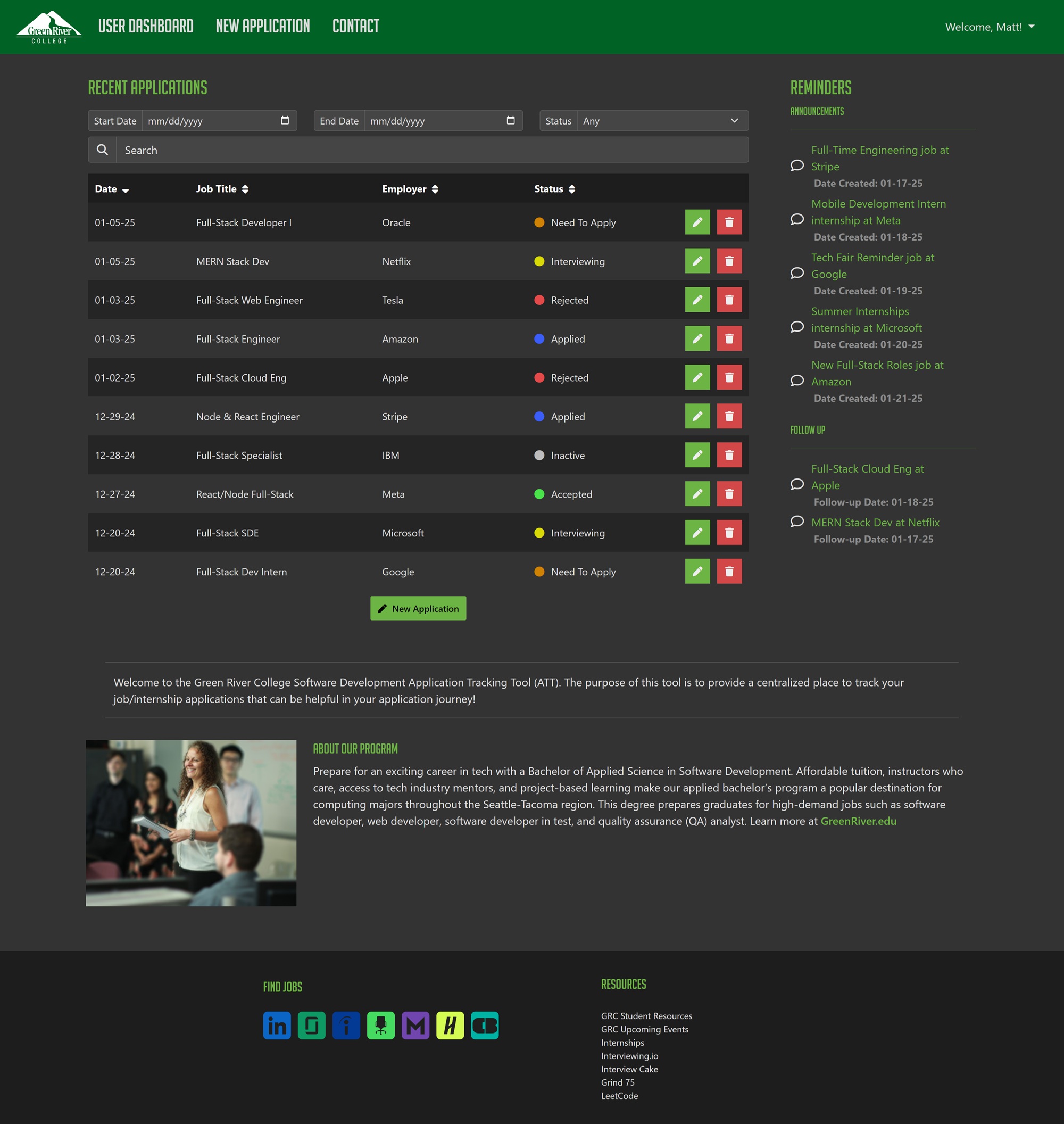Edit the Stripe Node & React Engineer application
The height and width of the screenshot is (1124, 1064).
(x=697, y=416)
